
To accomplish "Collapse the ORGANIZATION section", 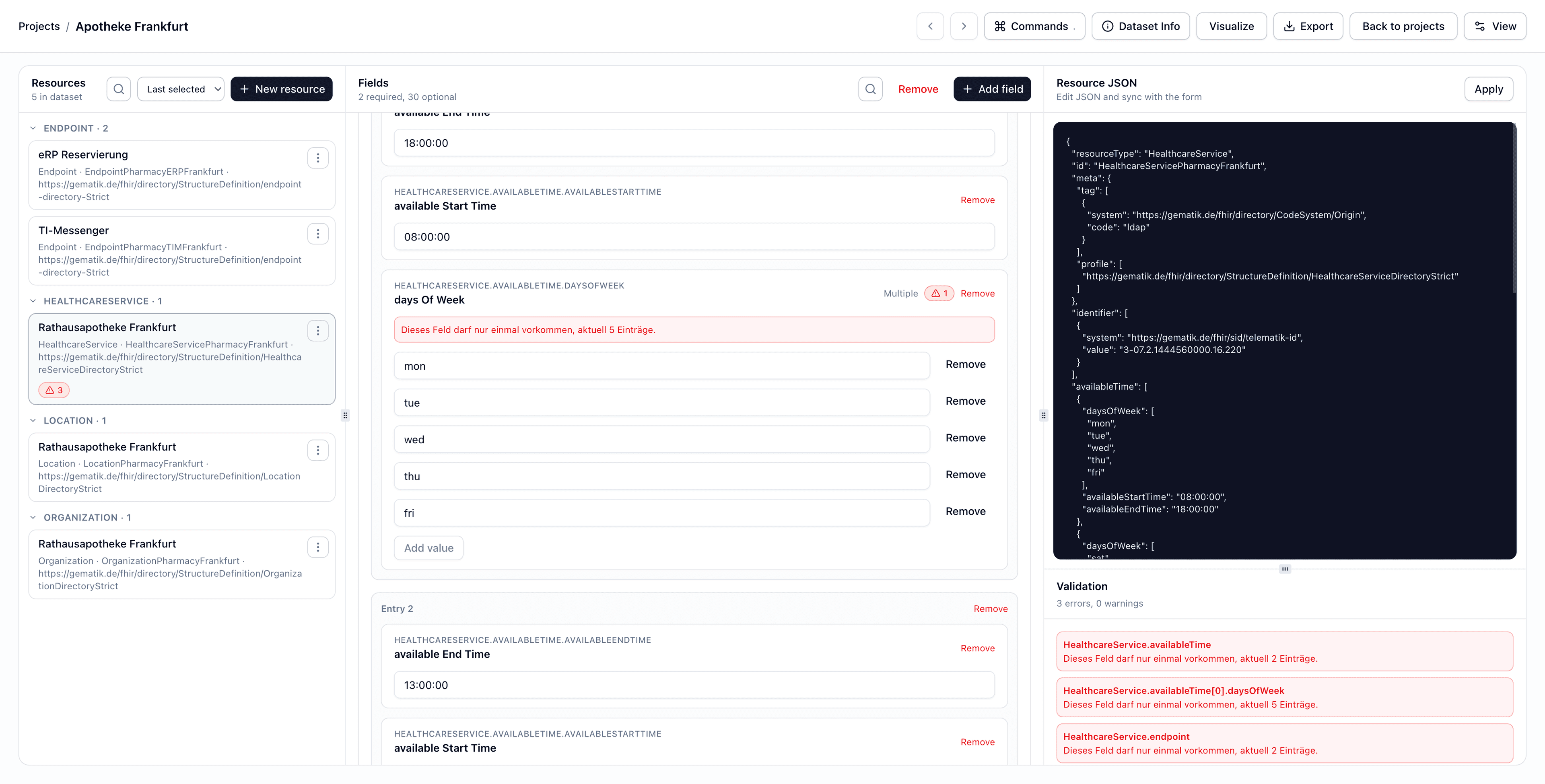I will coord(33,517).
